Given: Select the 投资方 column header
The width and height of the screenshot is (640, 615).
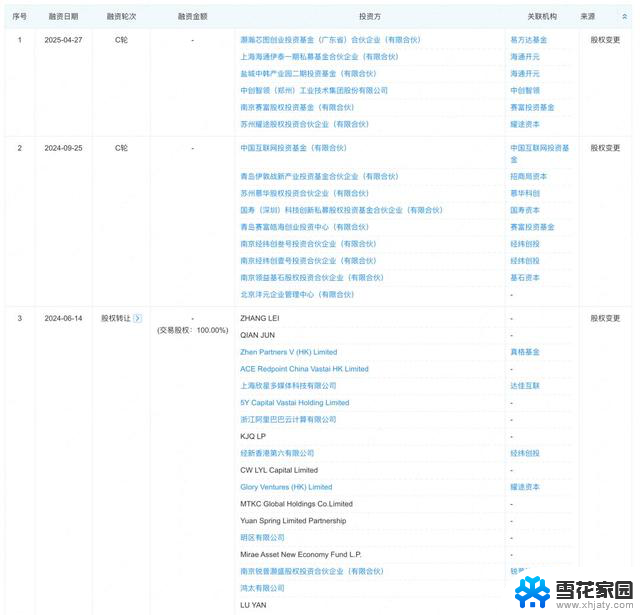Looking at the screenshot, I should (370, 16).
